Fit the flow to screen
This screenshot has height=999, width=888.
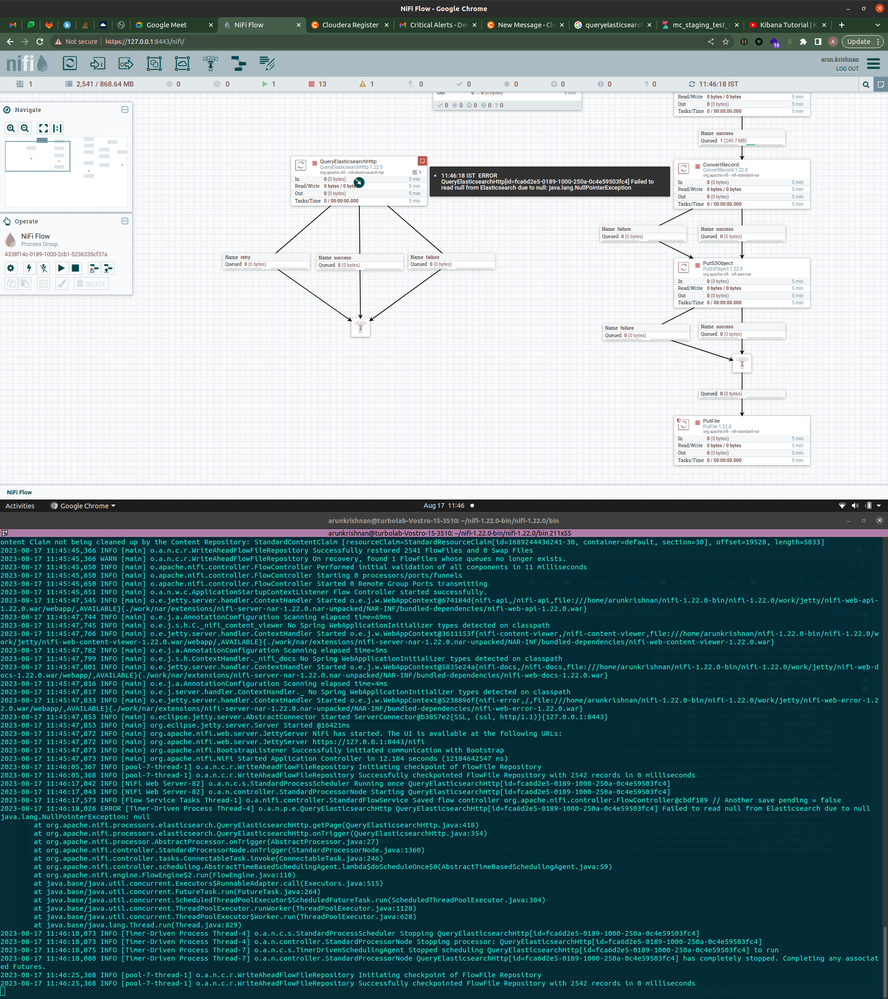pyautogui.click(x=43, y=128)
